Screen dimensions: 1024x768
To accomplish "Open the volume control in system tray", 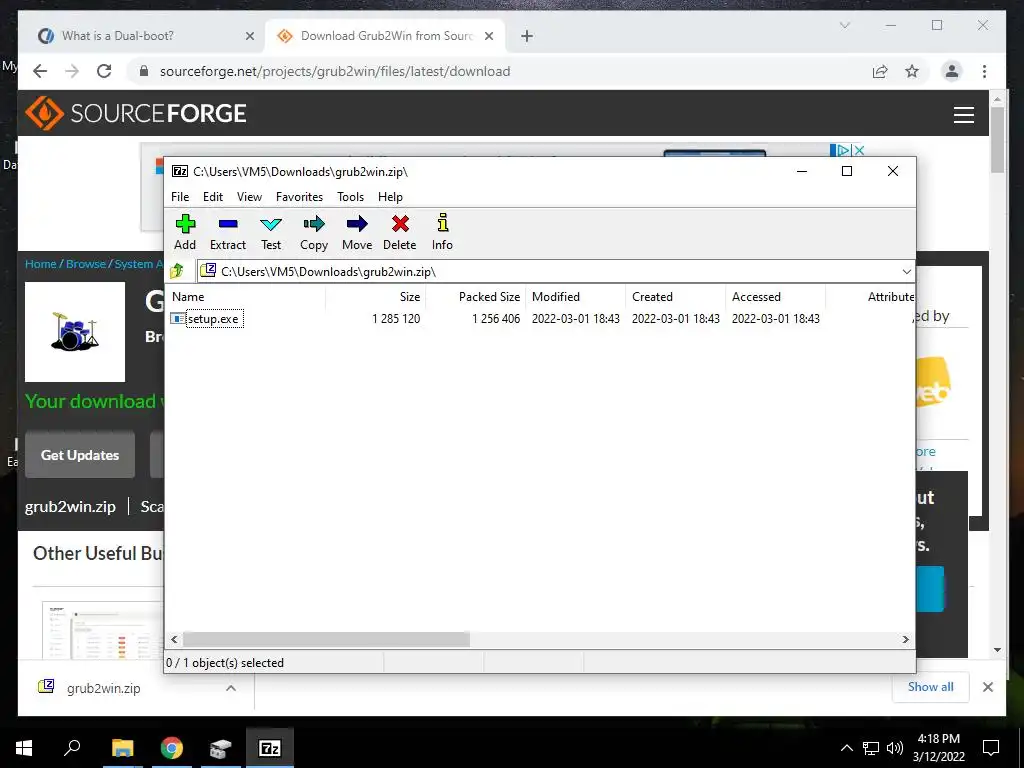I will coord(895,748).
